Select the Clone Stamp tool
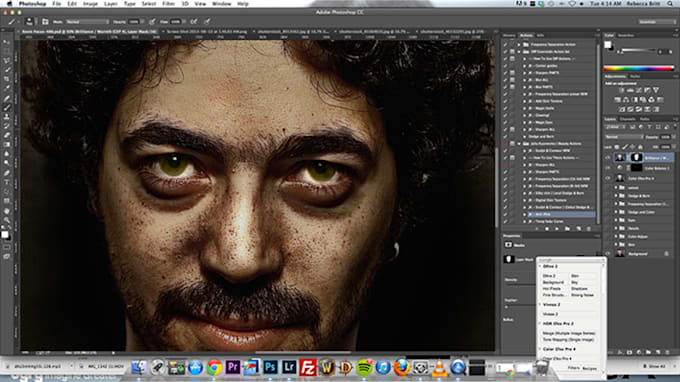This screenshot has width=680, height=382. coord(7,117)
